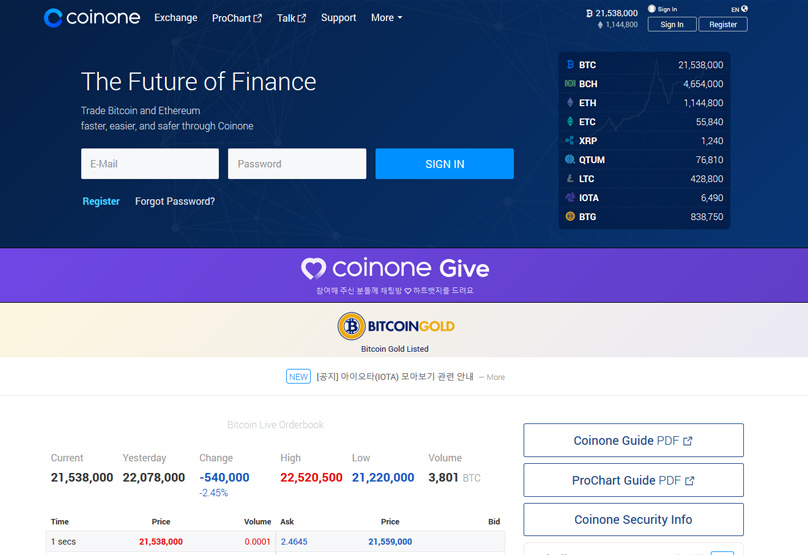The height and width of the screenshot is (555, 808).
Task: Click the header Register outlined button
Action: point(723,24)
